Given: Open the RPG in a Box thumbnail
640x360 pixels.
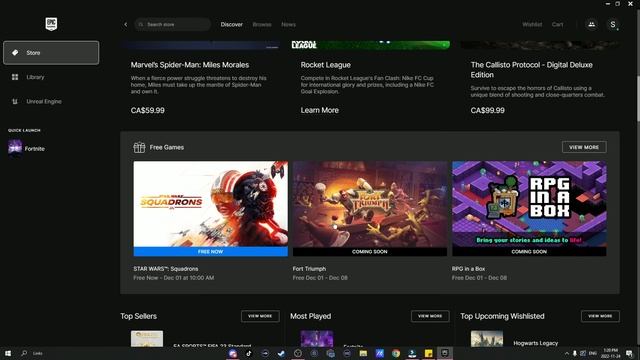Looking at the screenshot, I should [x=529, y=204].
